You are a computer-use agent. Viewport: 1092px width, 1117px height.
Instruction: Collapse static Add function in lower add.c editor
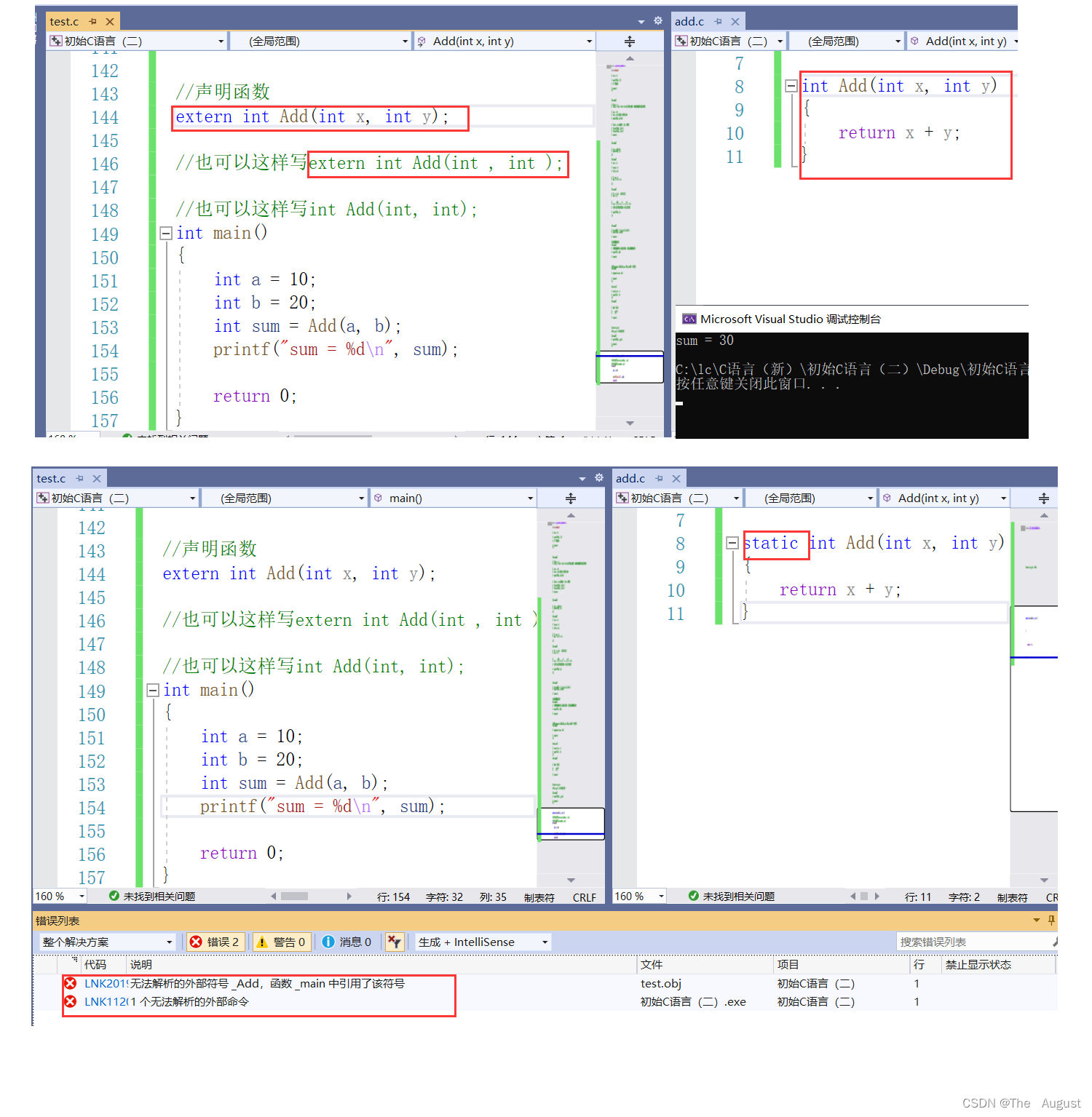[x=732, y=543]
